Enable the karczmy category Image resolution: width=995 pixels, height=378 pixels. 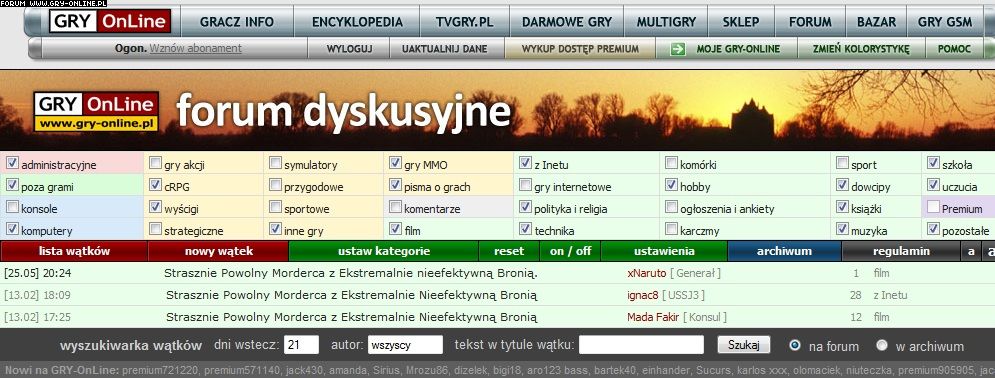671,229
